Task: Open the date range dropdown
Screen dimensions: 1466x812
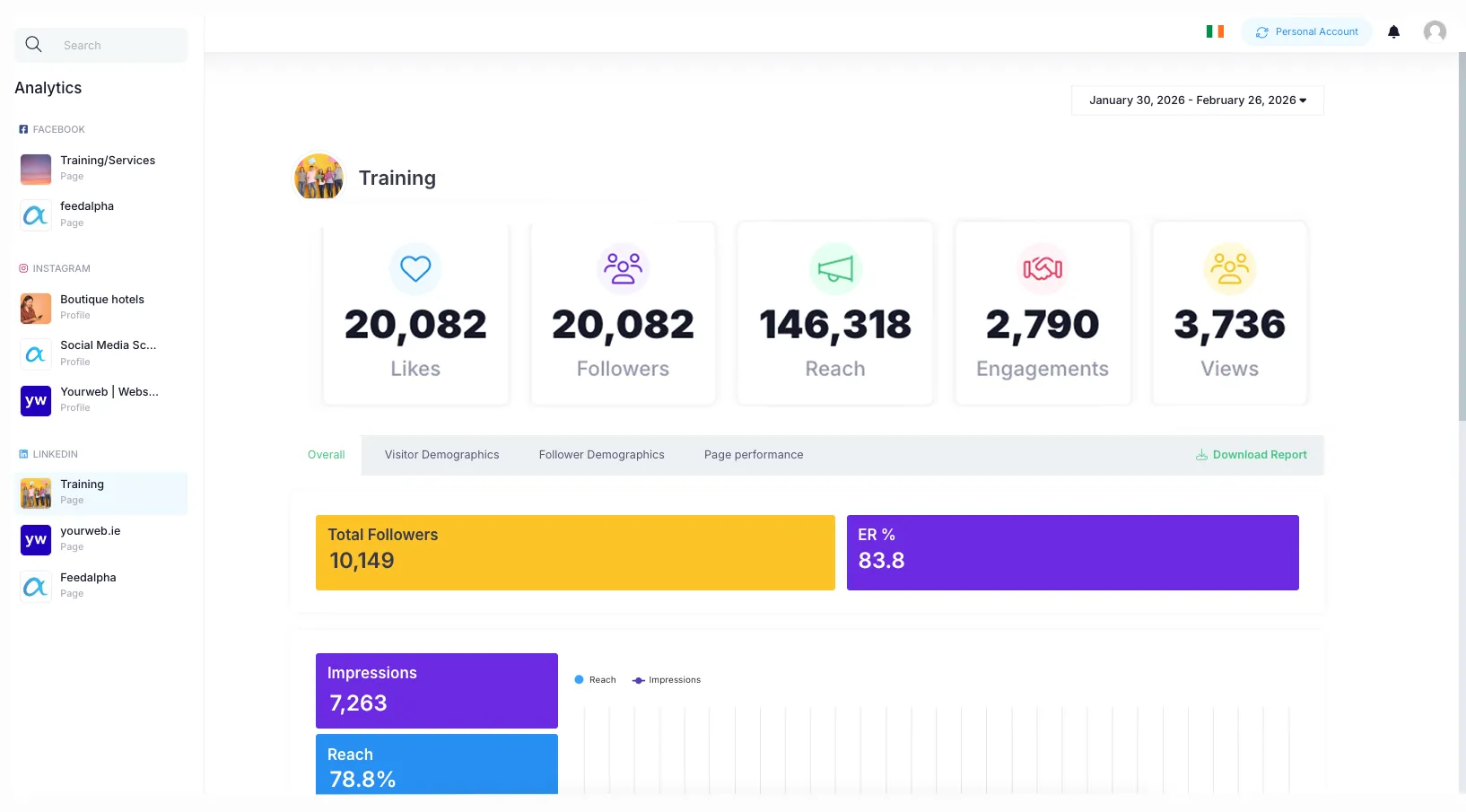Action: click(x=1197, y=100)
